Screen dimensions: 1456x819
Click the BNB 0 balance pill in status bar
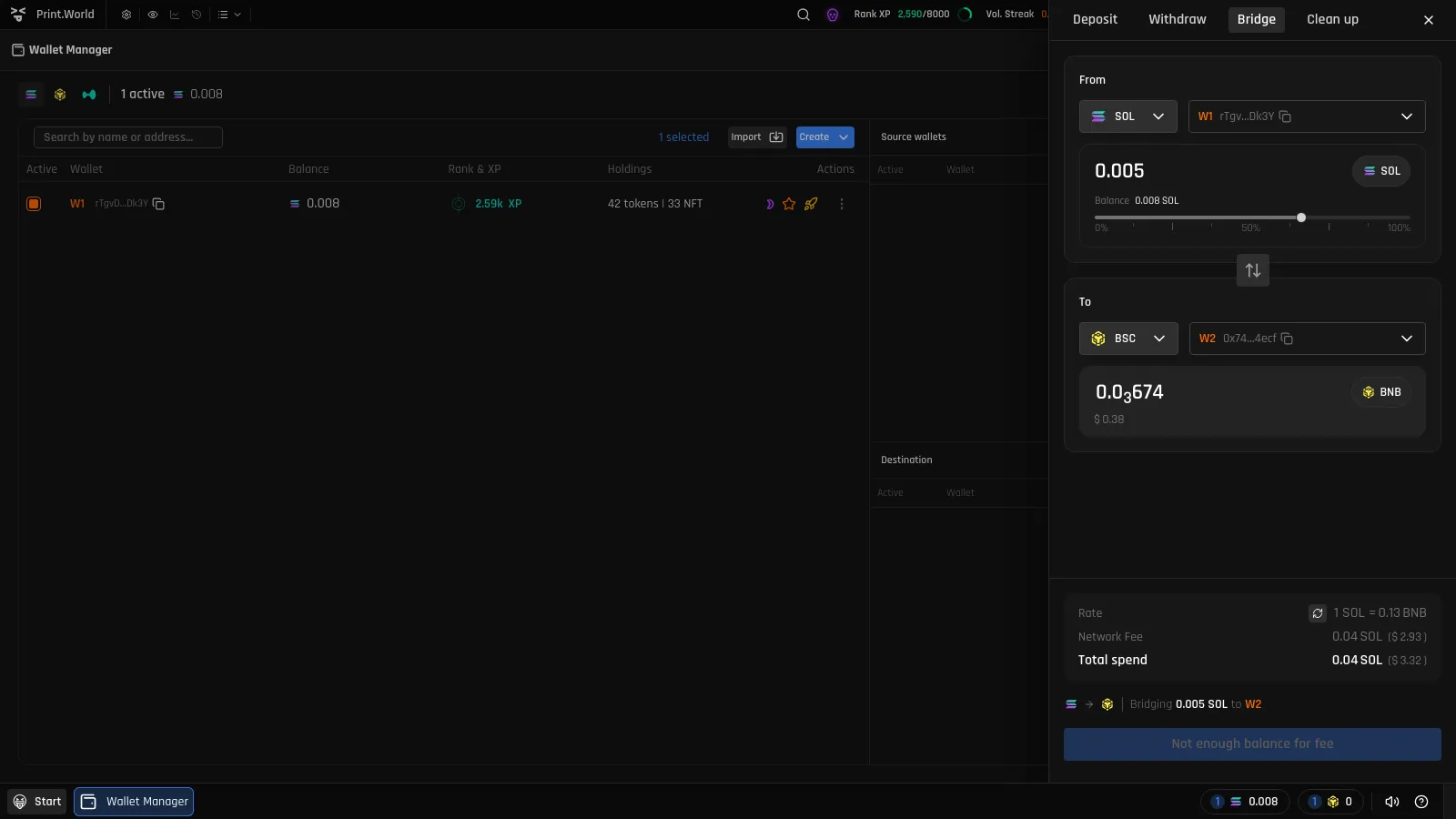1330,802
